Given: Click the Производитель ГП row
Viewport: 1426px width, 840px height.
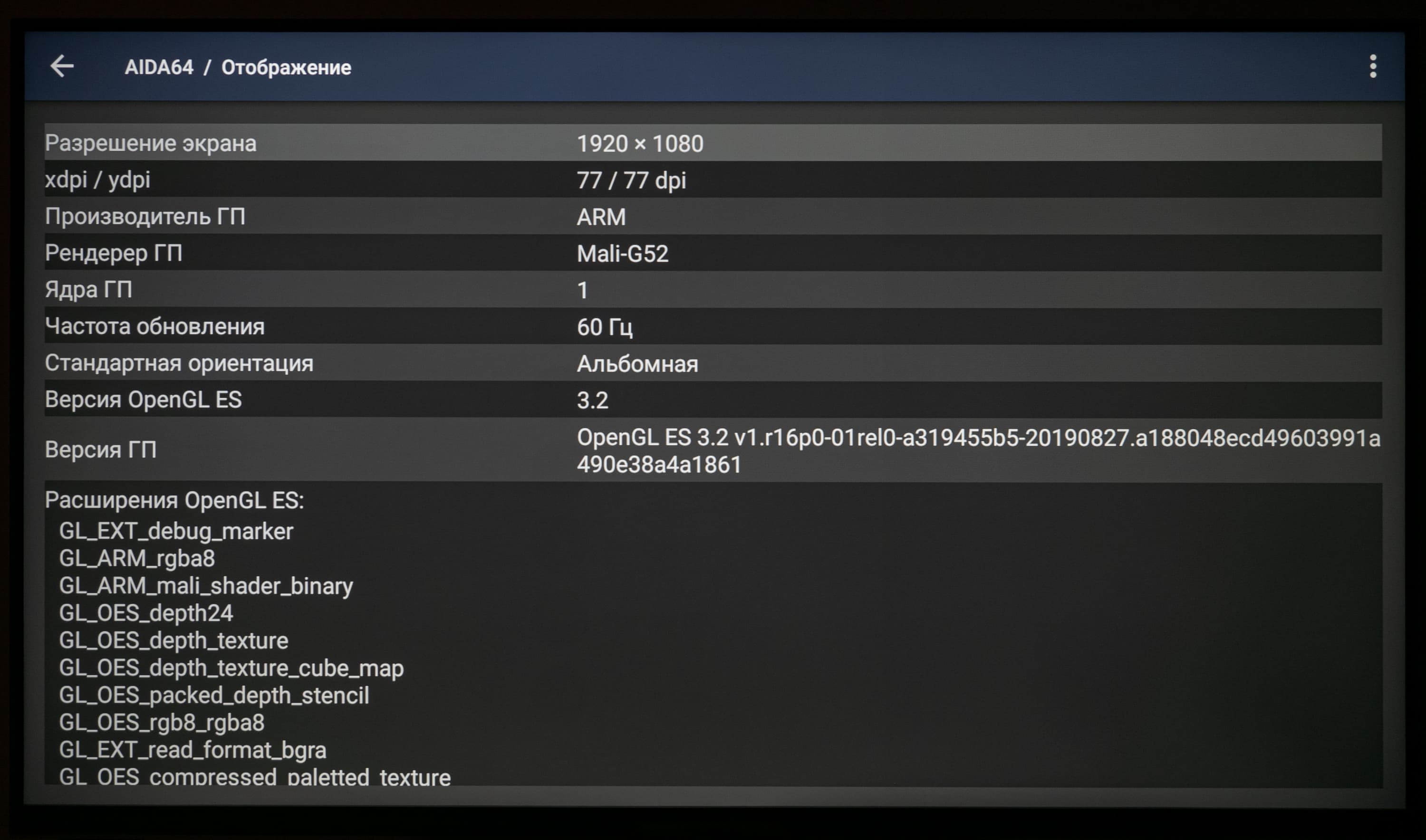Looking at the screenshot, I should [713, 217].
